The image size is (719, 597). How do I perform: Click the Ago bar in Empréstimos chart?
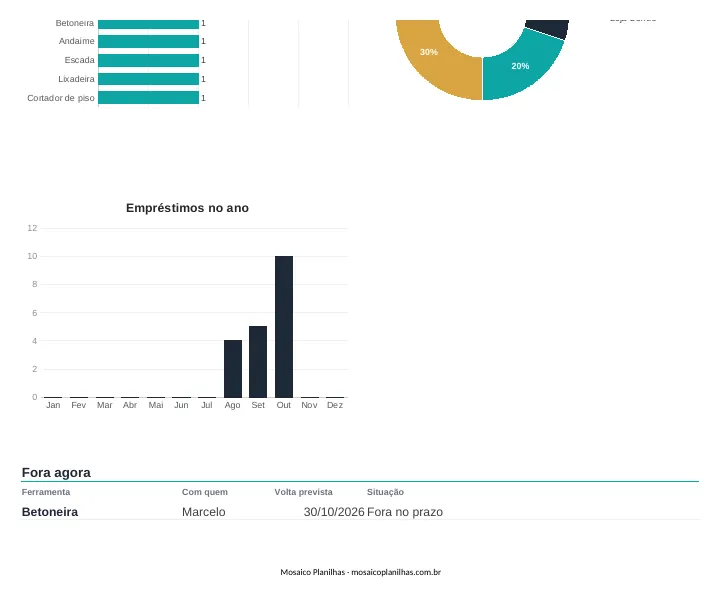[x=233, y=369]
